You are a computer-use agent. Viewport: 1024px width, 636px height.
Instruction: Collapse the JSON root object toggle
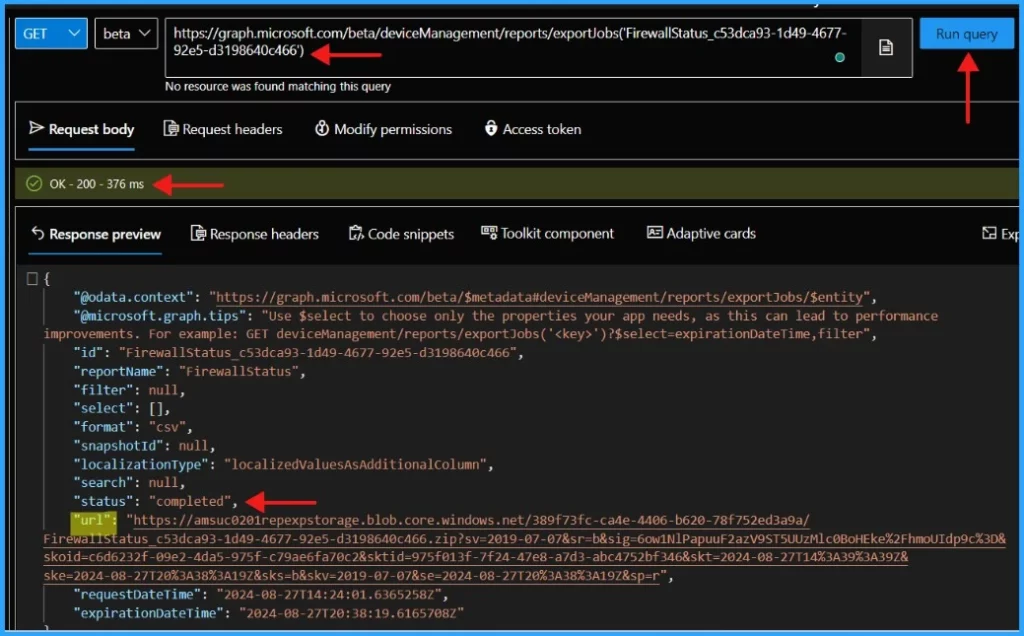[x=32, y=279]
